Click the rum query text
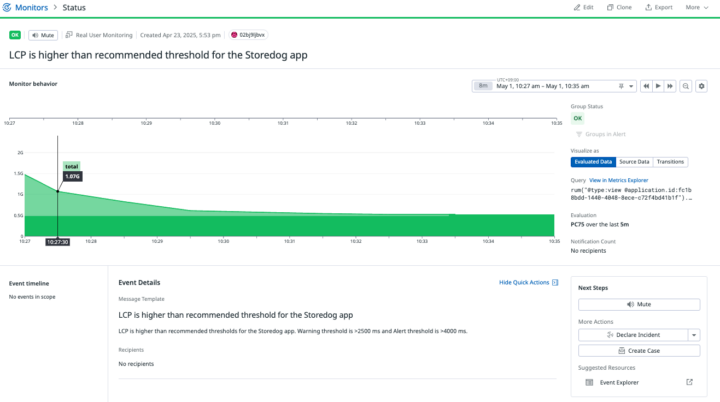The height and width of the screenshot is (402, 720). (x=631, y=194)
